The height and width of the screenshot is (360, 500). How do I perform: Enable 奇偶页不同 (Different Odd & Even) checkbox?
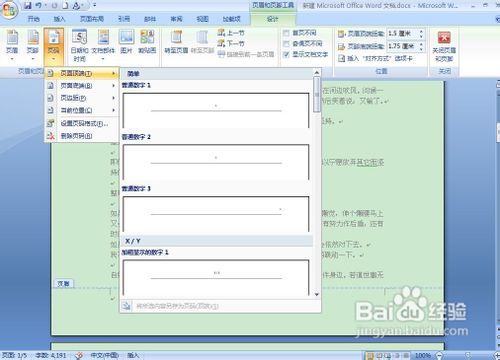click(286, 44)
